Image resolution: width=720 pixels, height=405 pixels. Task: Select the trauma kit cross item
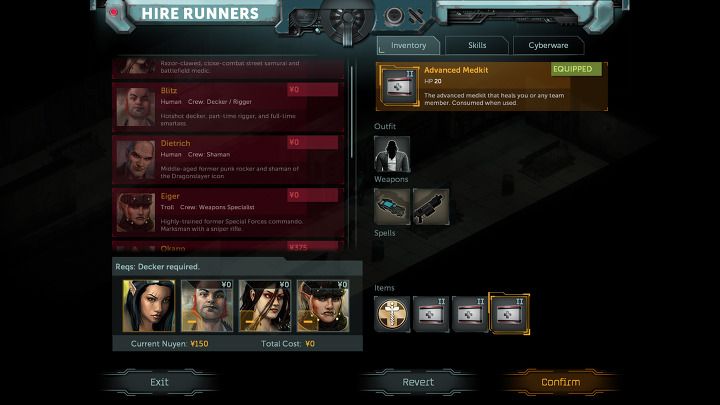[392, 314]
